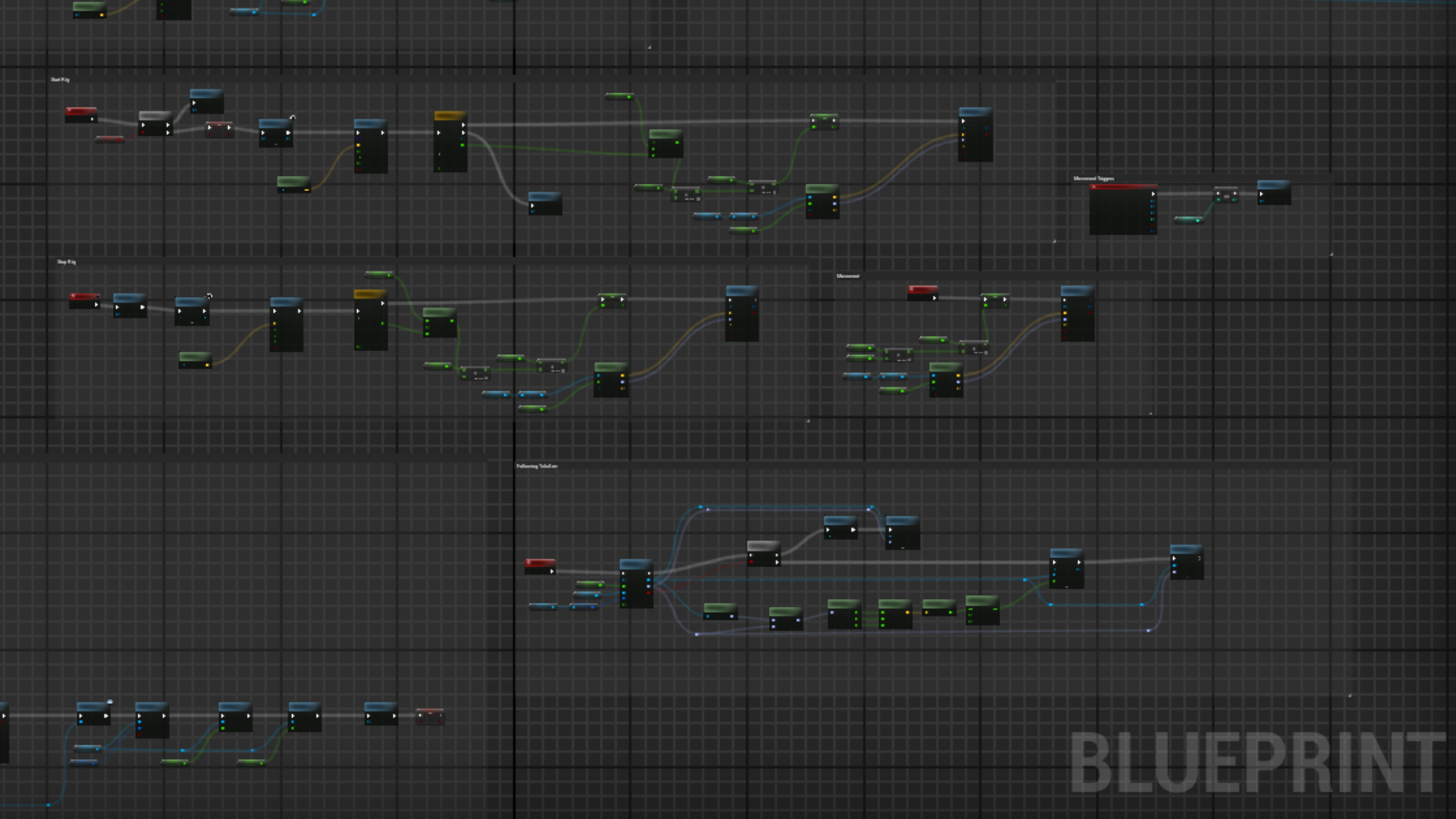Select the white-header node in the topmost comment group
The height and width of the screenshot is (819, 1456).
(x=155, y=124)
